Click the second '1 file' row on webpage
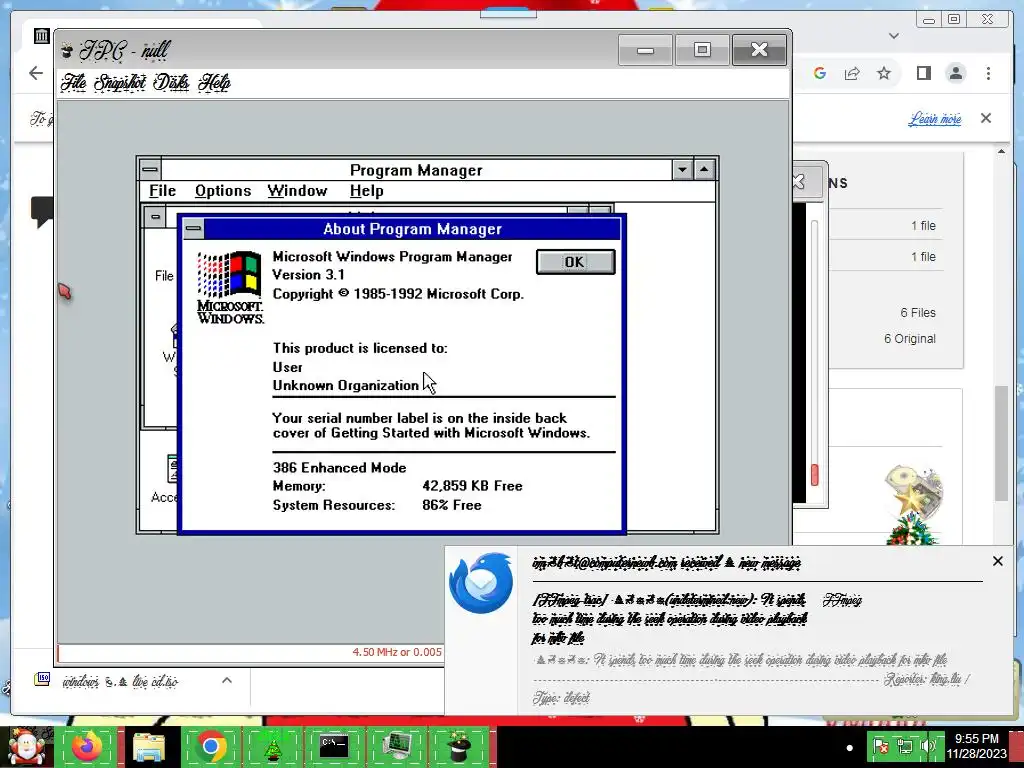This screenshot has width=1024, height=768. 923,257
